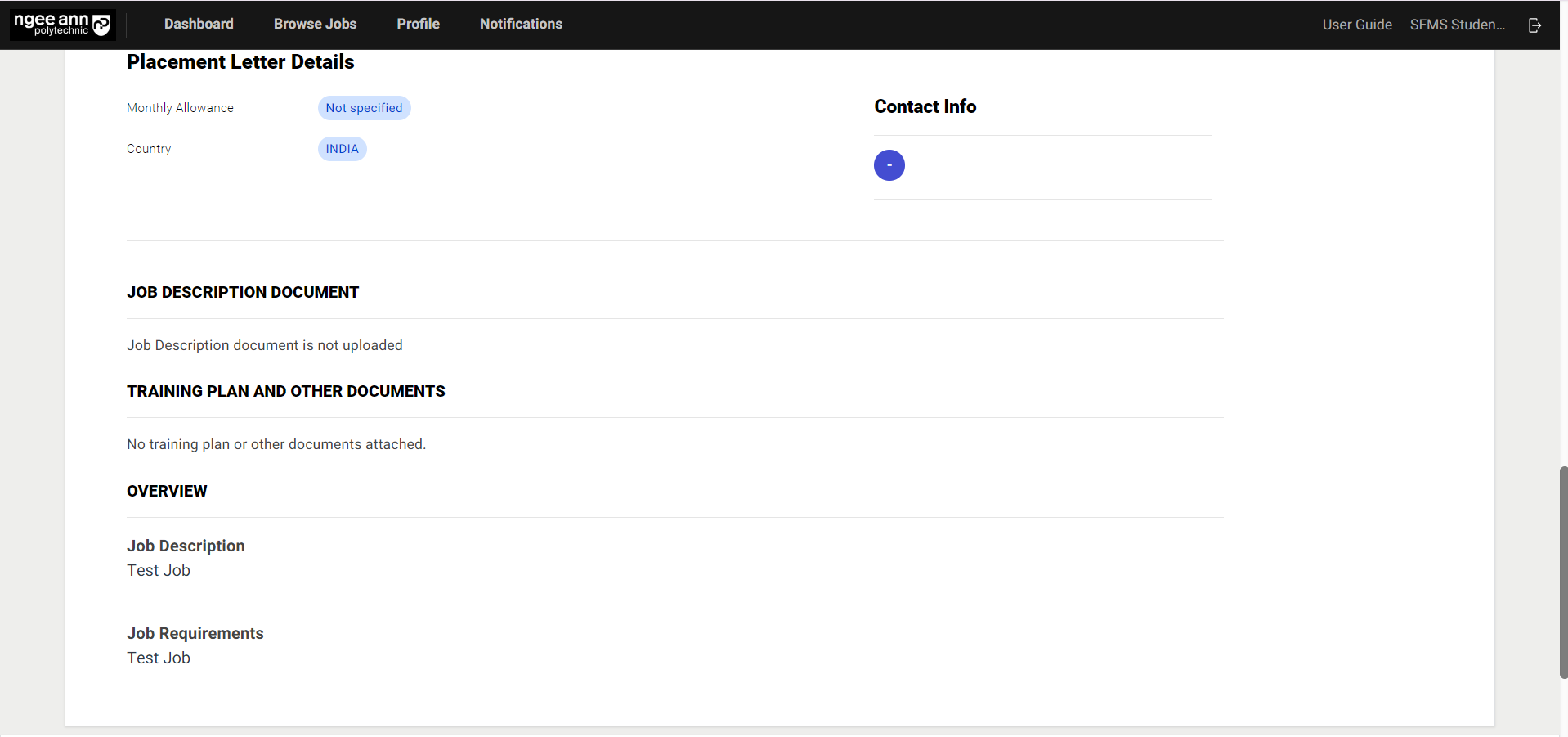Click the 'No training plan' message text
The width and height of the screenshot is (1568, 737).
[x=276, y=444]
